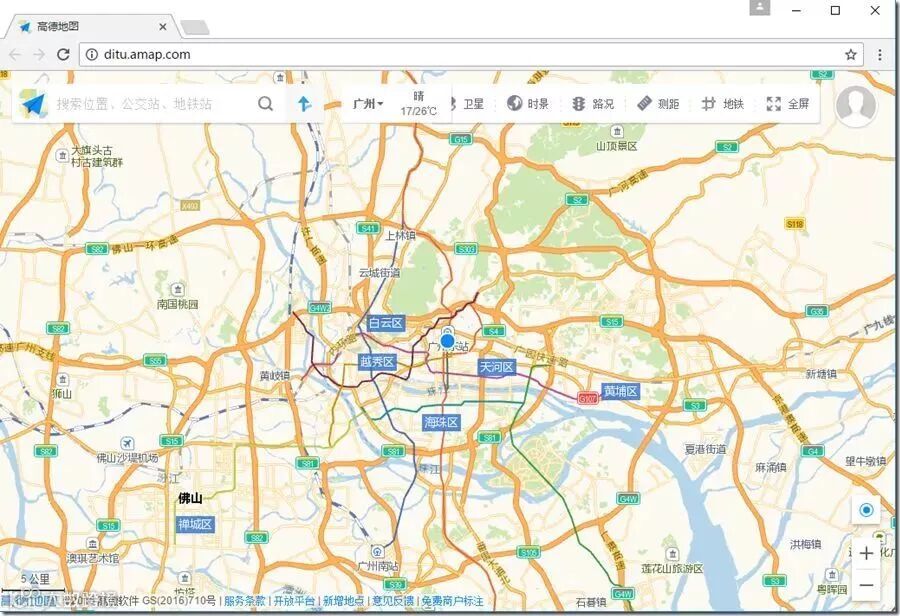Reload the page in Chrome
The height and width of the screenshot is (616, 900).
pos(63,55)
